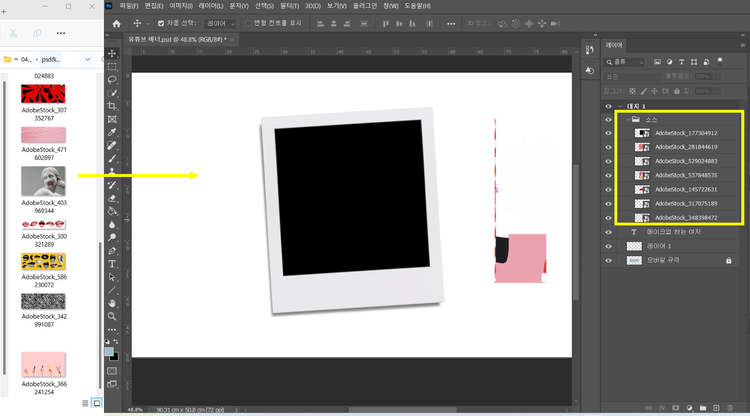Switch to the 레이어 panel tab
The height and width of the screenshot is (416, 750).
click(x=614, y=45)
